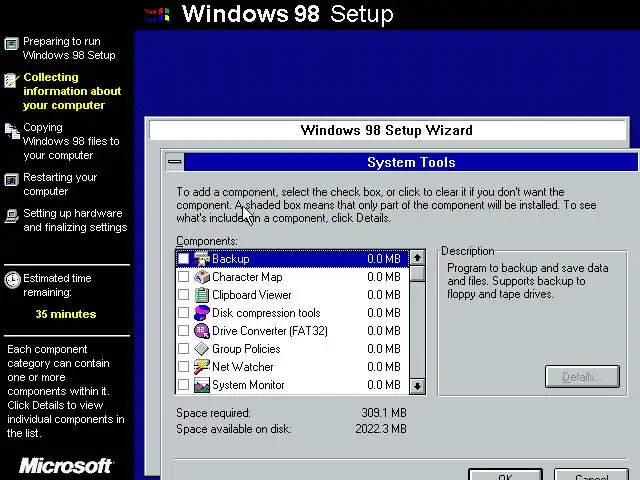Screen dimensions: 640x480
Task: Select the Backup row label
Action: pos(231,259)
